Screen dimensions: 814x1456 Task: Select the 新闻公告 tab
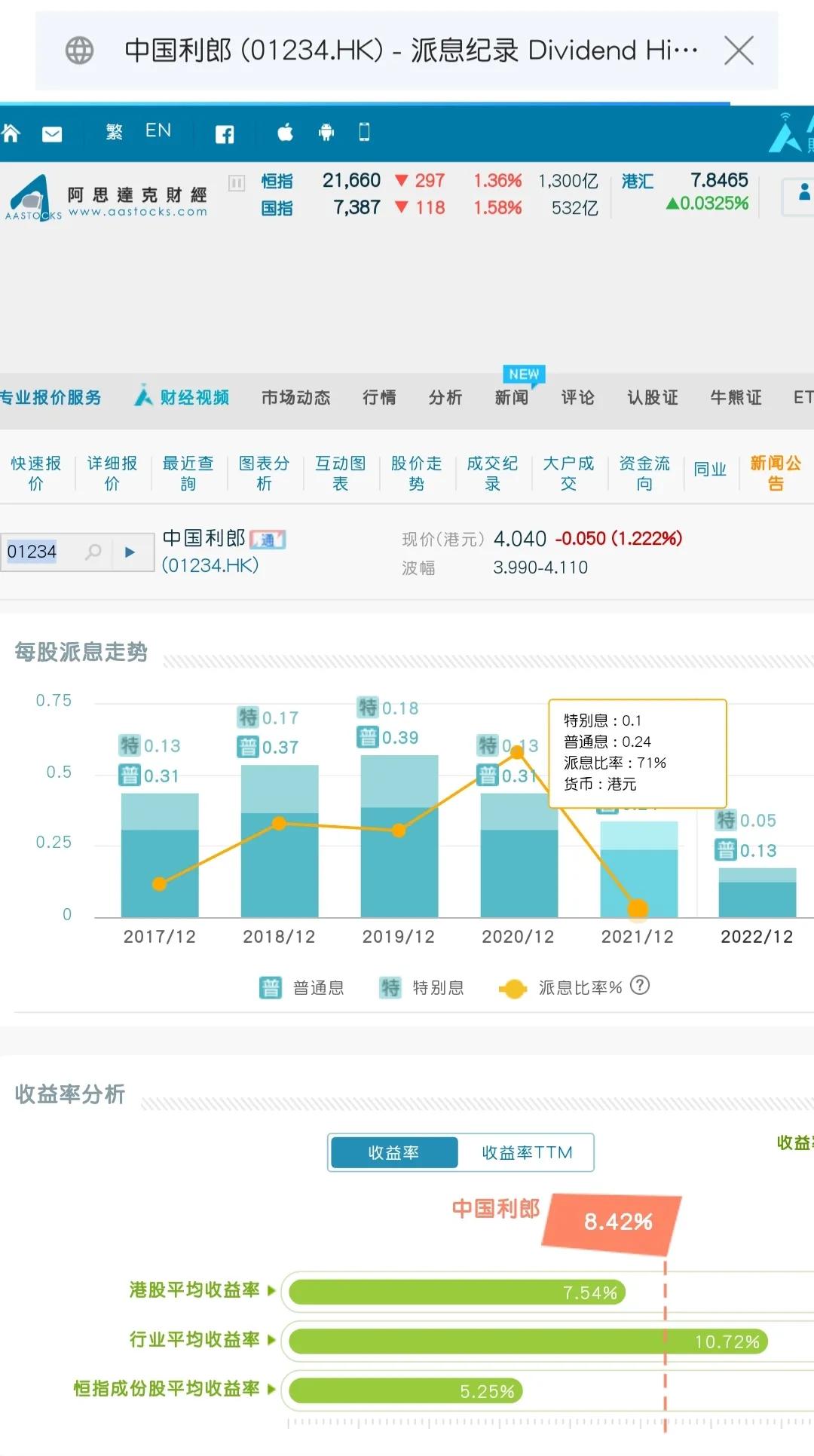[776, 473]
